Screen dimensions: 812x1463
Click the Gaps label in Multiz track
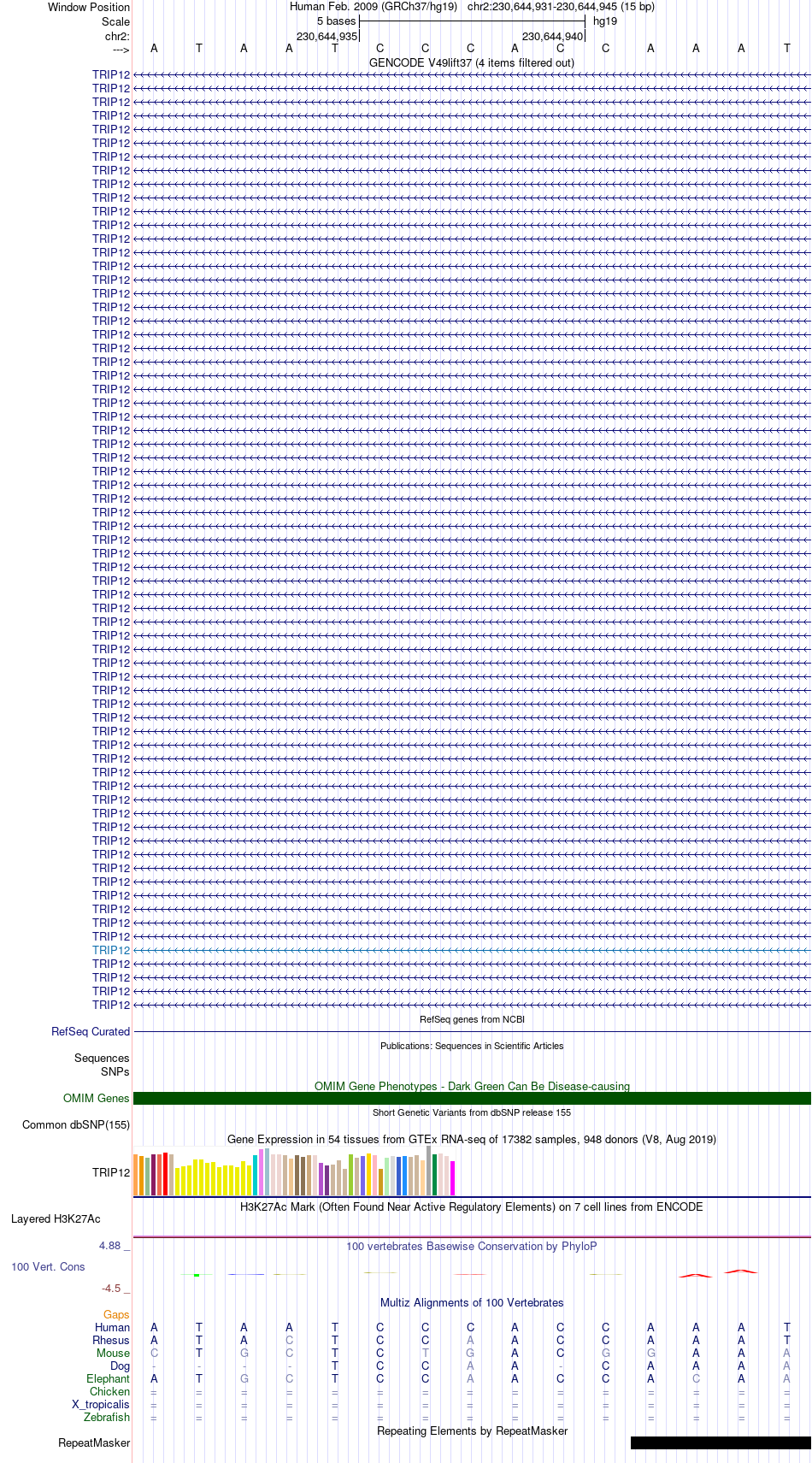tap(116, 1314)
